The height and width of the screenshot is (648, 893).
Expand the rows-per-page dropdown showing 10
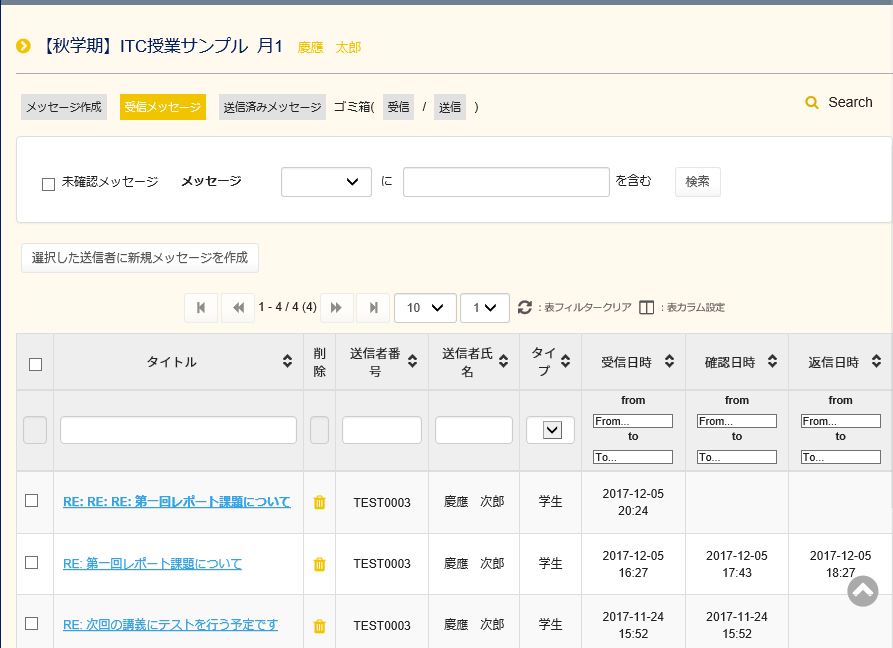pos(425,308)
